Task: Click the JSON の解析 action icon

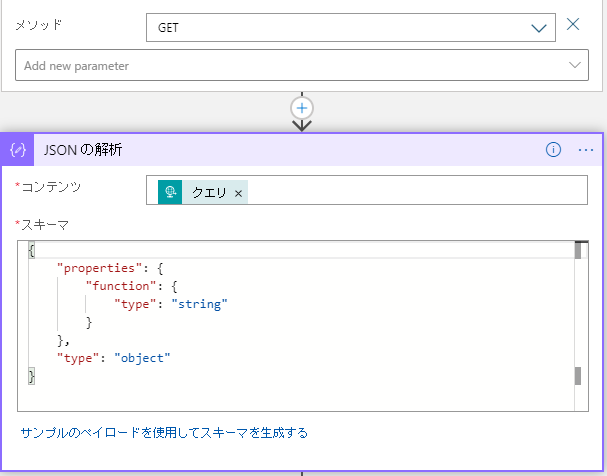Action: tap(18, 150)
